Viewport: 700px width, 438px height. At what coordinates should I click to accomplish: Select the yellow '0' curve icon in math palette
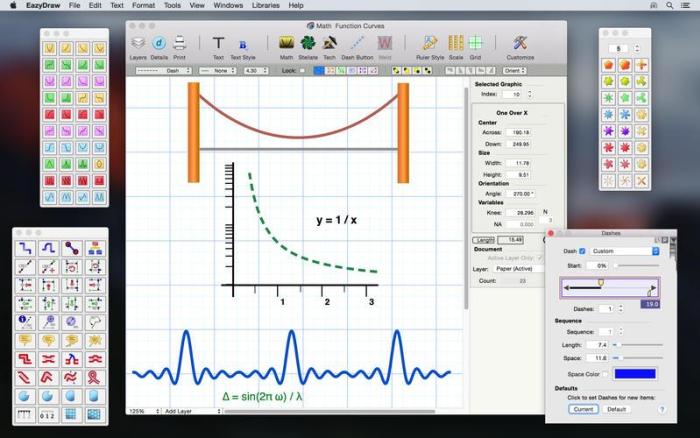point(100,164)
